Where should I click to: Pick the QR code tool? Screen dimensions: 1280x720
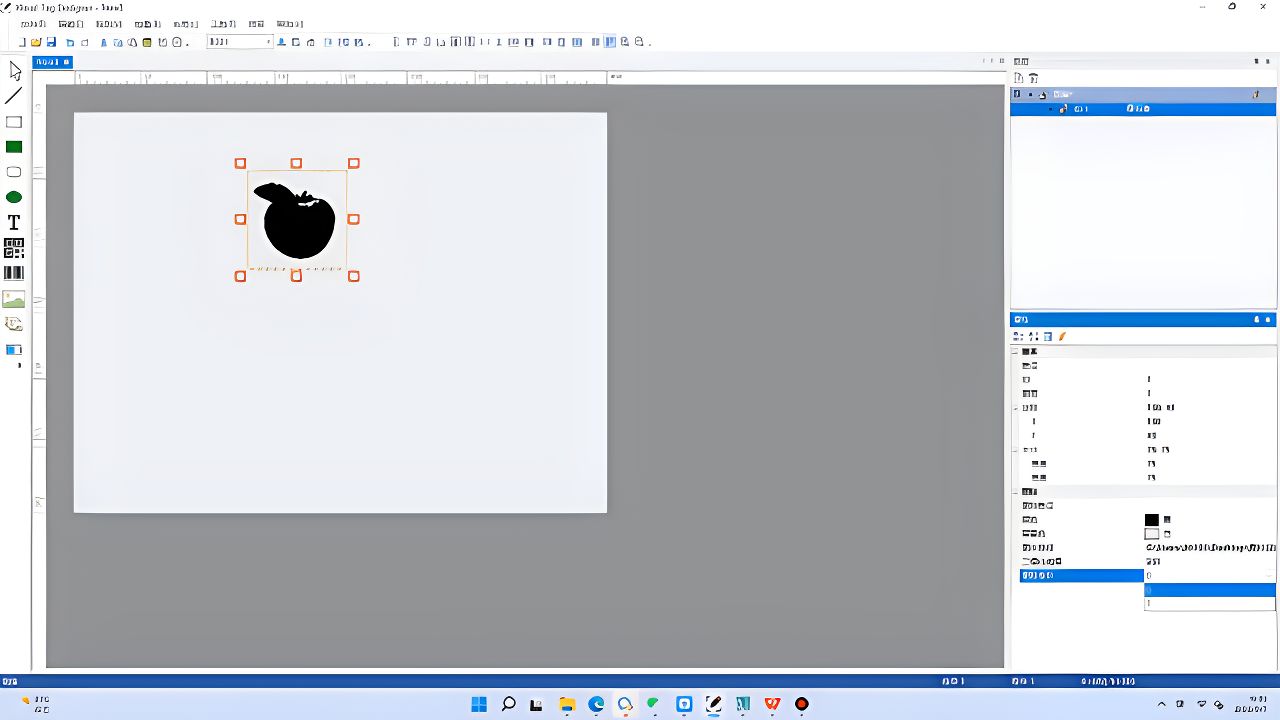(14, 248)
